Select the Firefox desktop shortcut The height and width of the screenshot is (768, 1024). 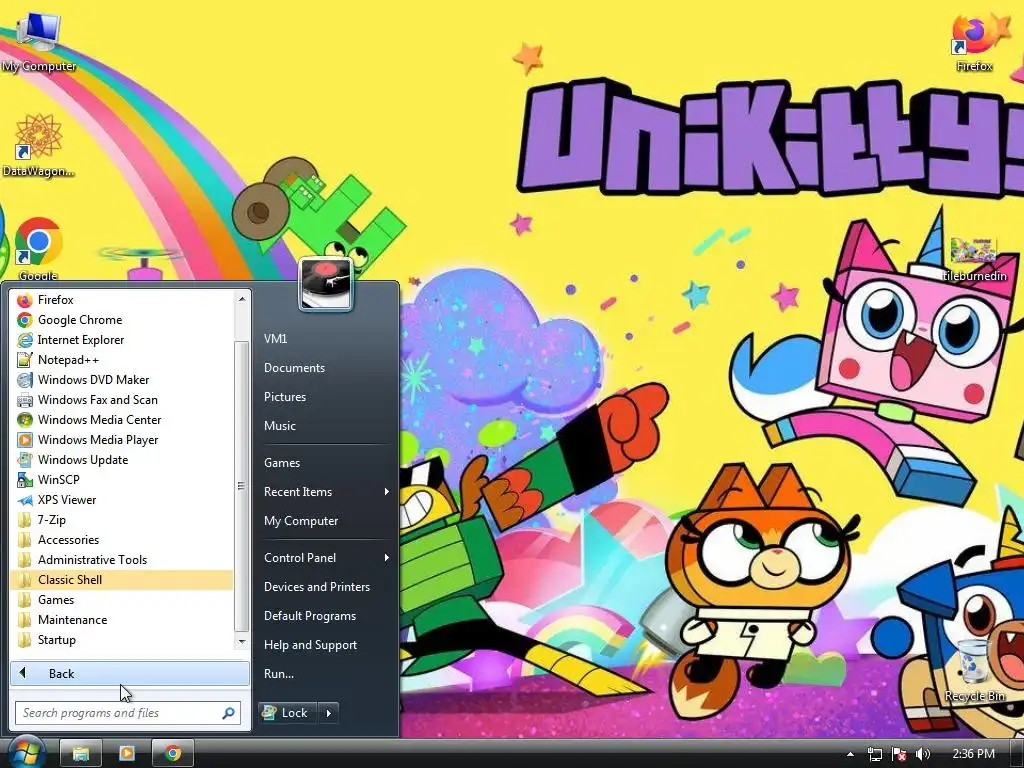click(x=974, y=42)
